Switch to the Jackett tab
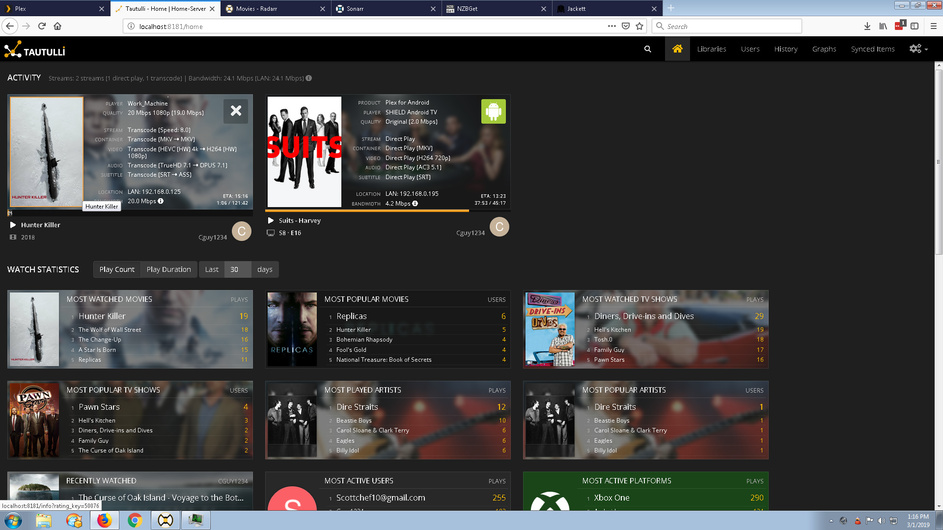943x530 pixels. 606,8
